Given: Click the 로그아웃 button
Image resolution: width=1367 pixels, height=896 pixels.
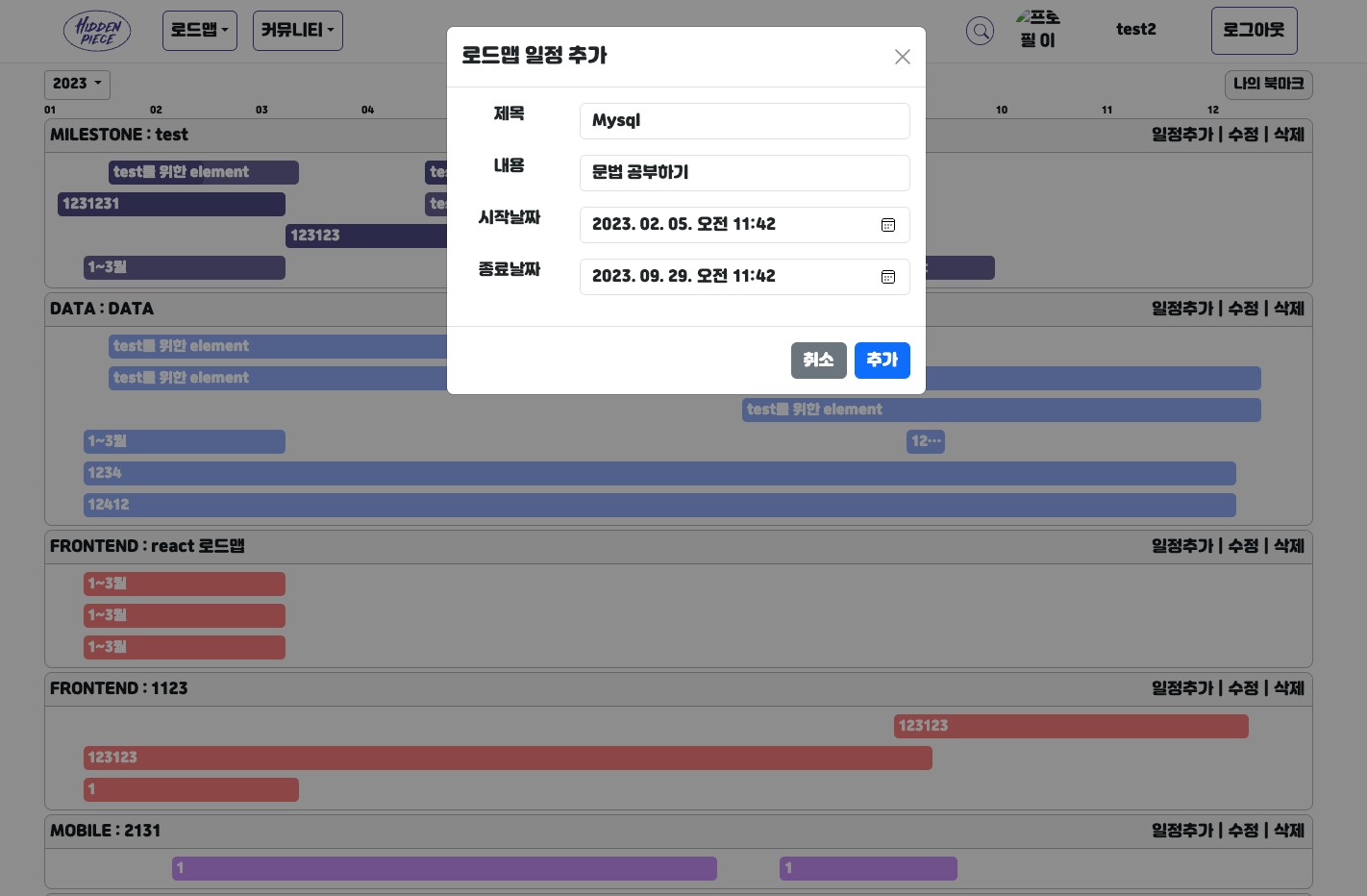Looking at the screenshot, I should point(1254,30).
